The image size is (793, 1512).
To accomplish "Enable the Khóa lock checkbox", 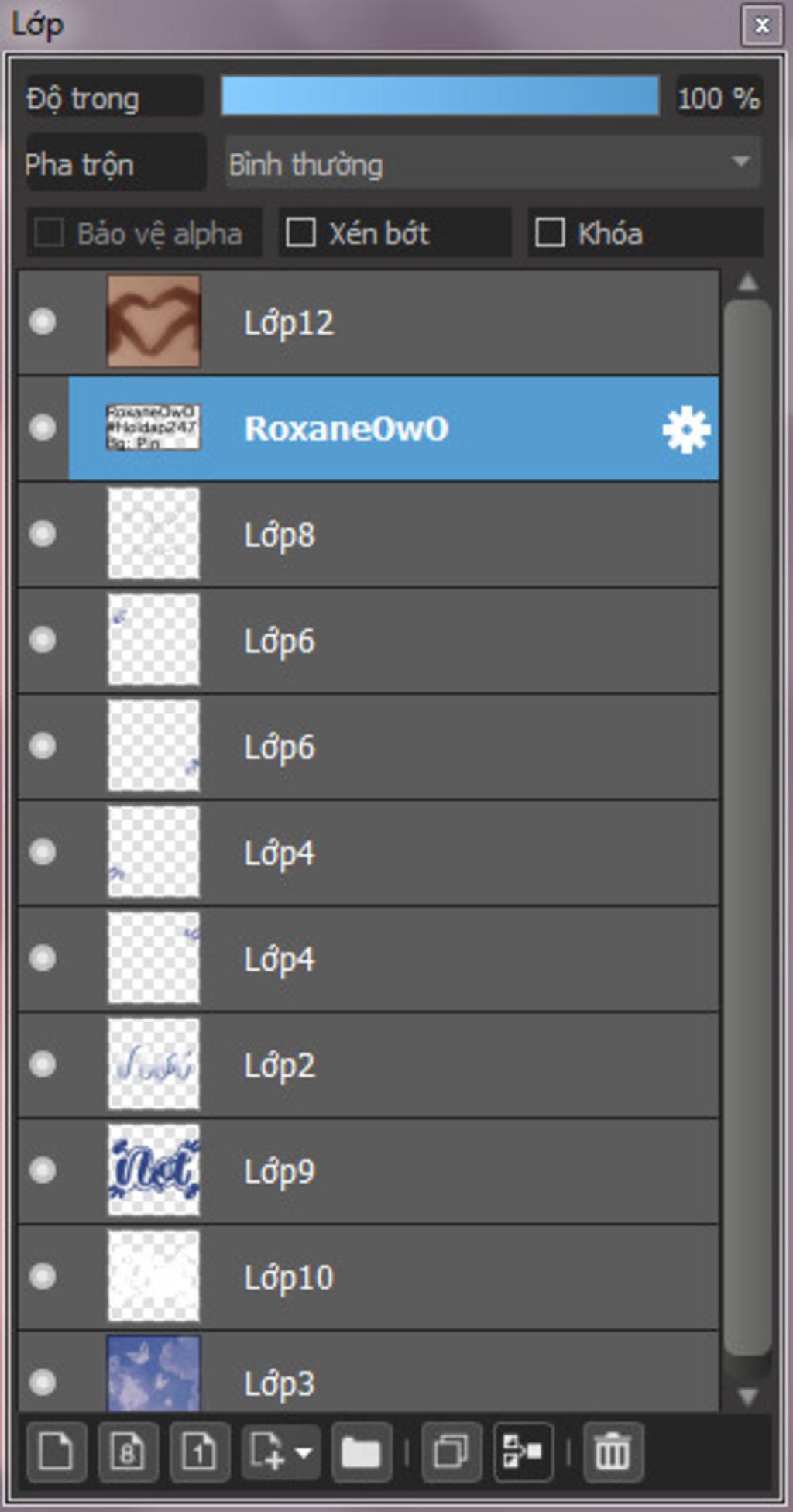I will pyautogui.click(x=550, y=232).
